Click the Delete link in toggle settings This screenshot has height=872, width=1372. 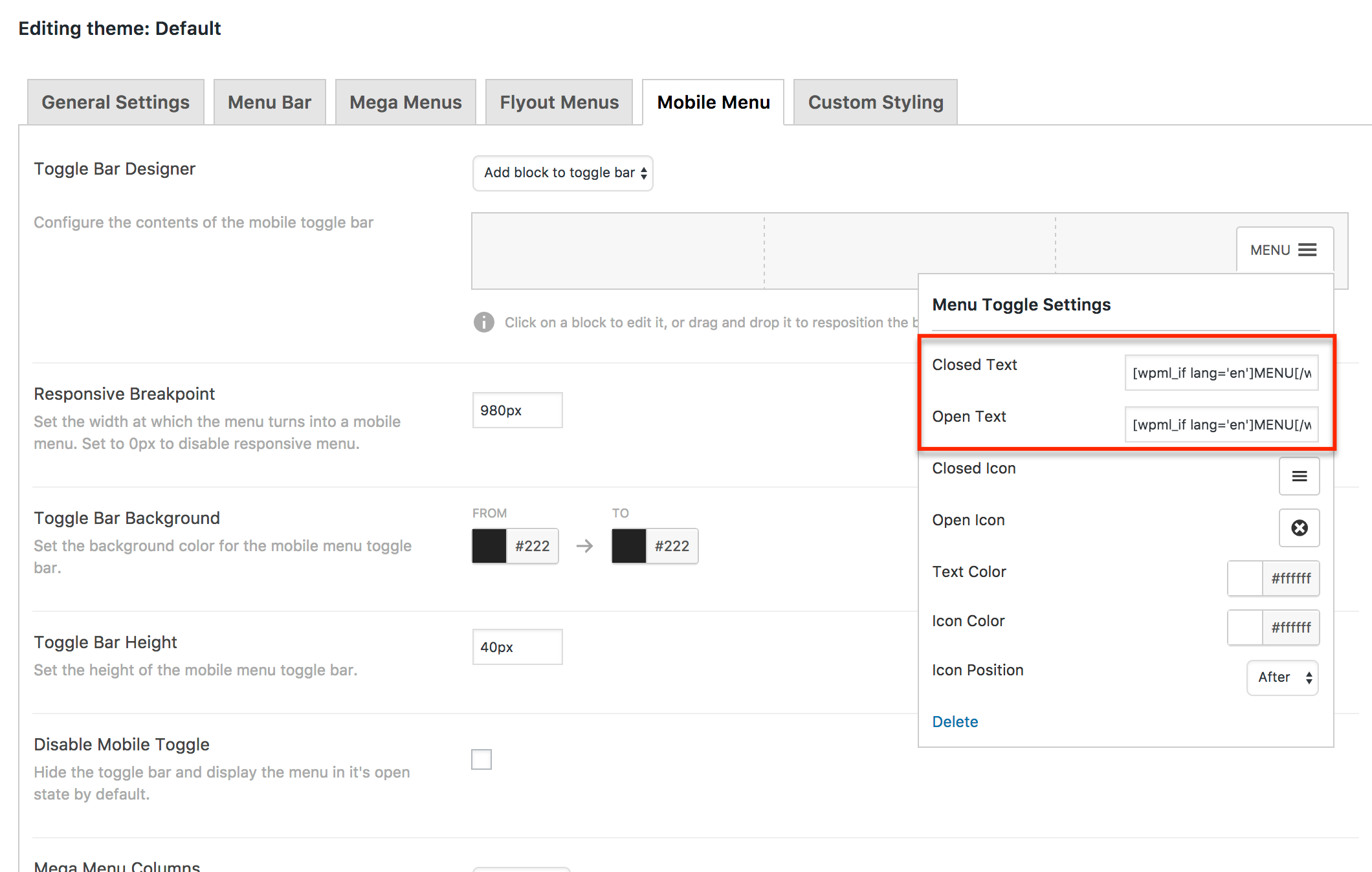point(955,721)
